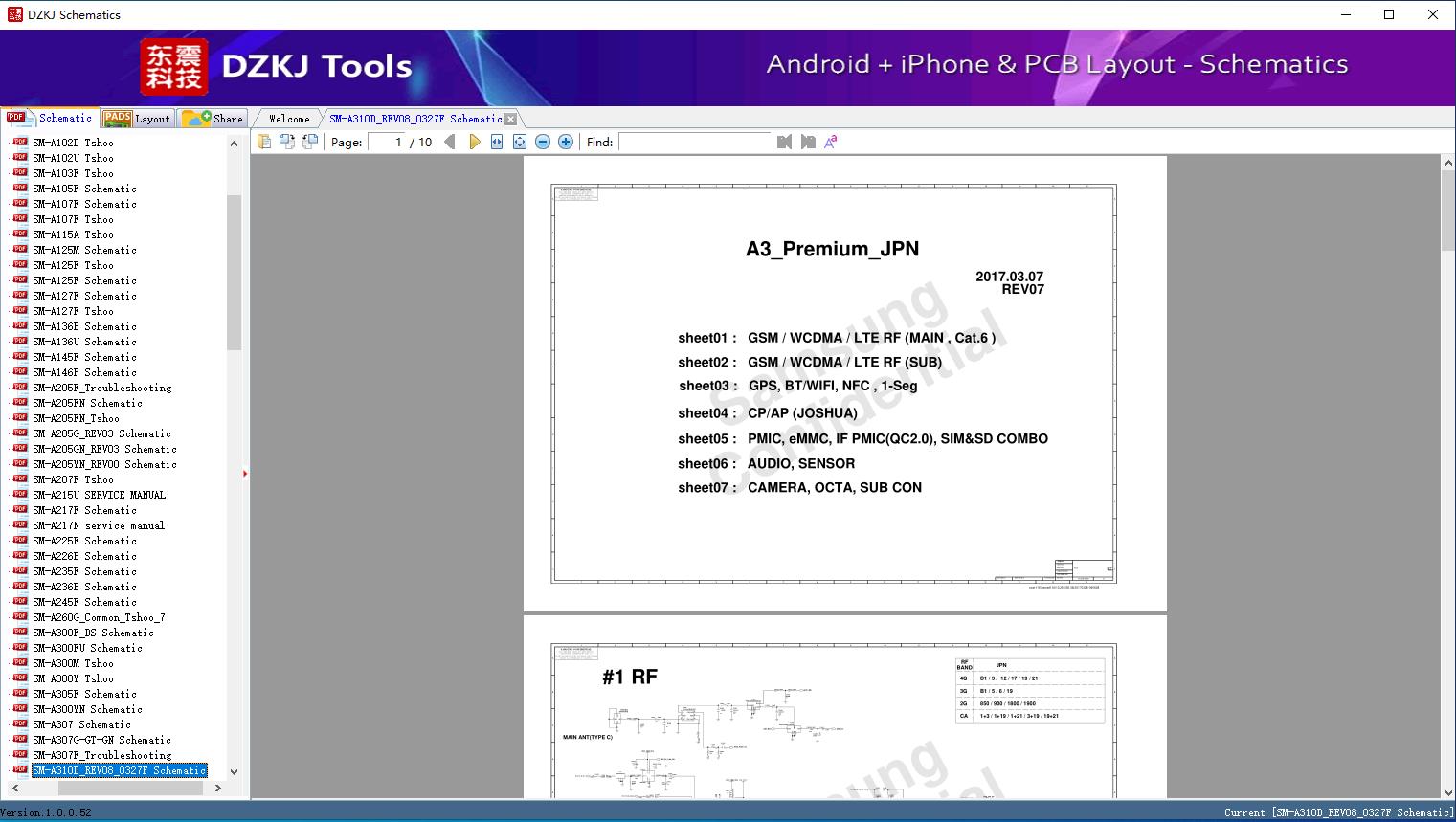
Task: Select the highlighted SM-A310D_REV08_0327F Schematic file
Action: 120,770
